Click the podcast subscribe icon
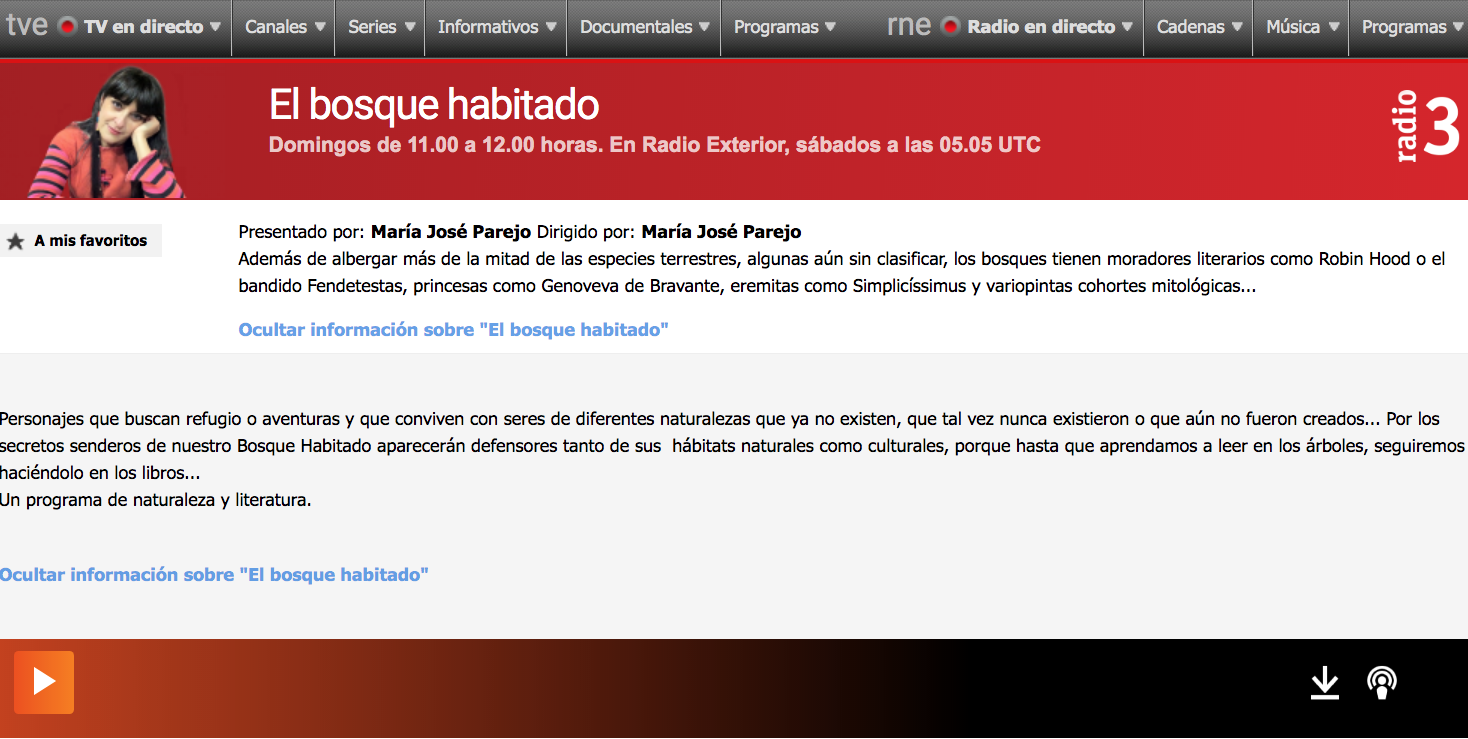Image resolution: width=1468 pixels, height=739 pixels. (1382, 683)
